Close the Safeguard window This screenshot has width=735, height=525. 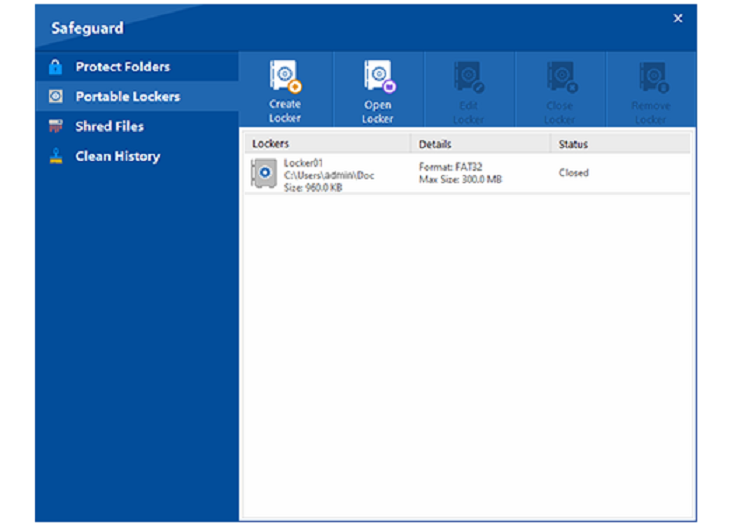point(678,18)
